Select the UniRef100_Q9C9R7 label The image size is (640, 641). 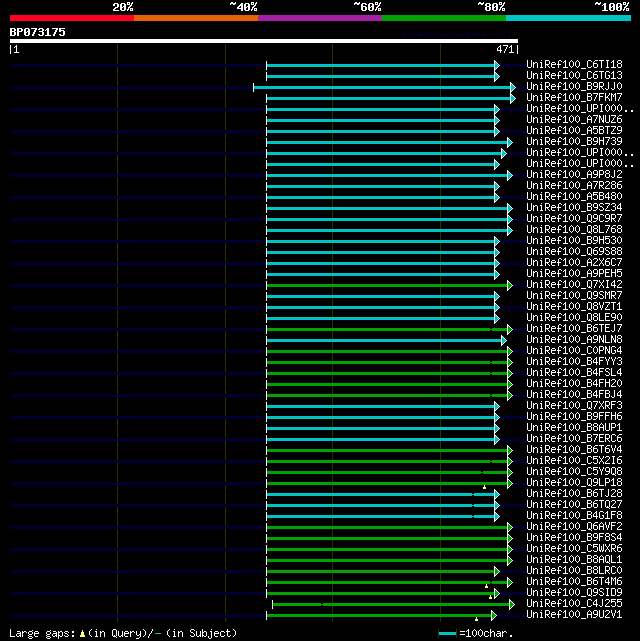[574, 219]
